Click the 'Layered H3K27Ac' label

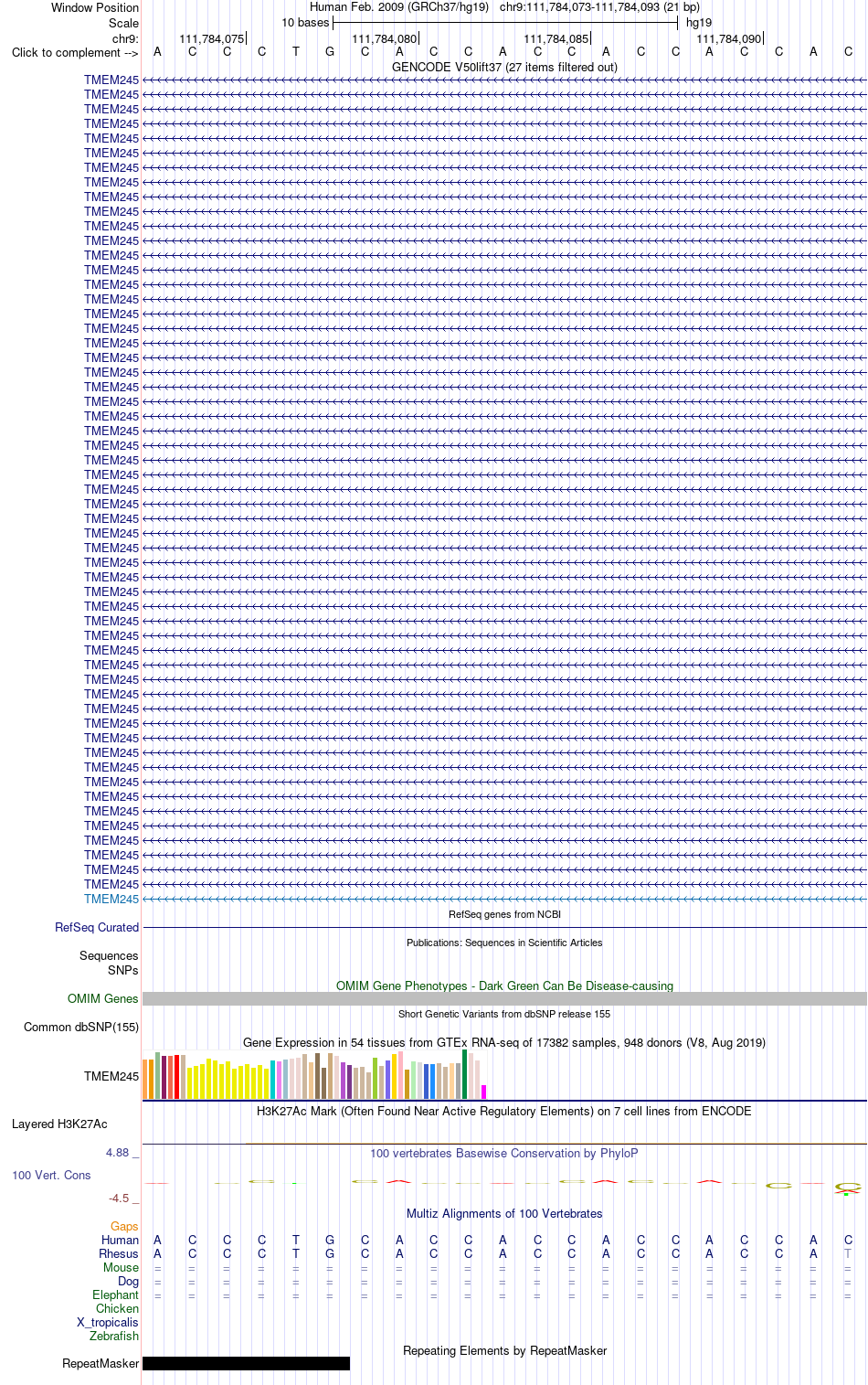(59, 1124)
